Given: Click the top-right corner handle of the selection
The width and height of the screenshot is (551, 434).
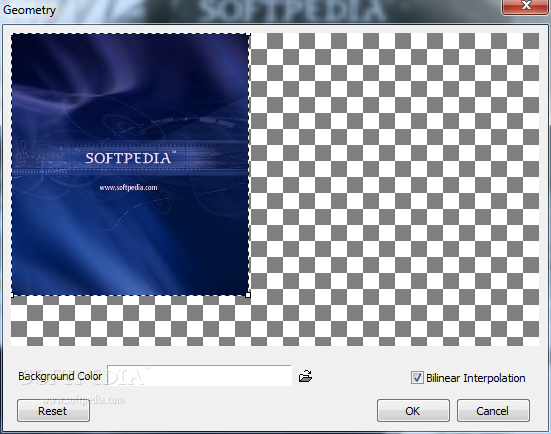Looking at the screenshot, I should (x=249, y=34).
